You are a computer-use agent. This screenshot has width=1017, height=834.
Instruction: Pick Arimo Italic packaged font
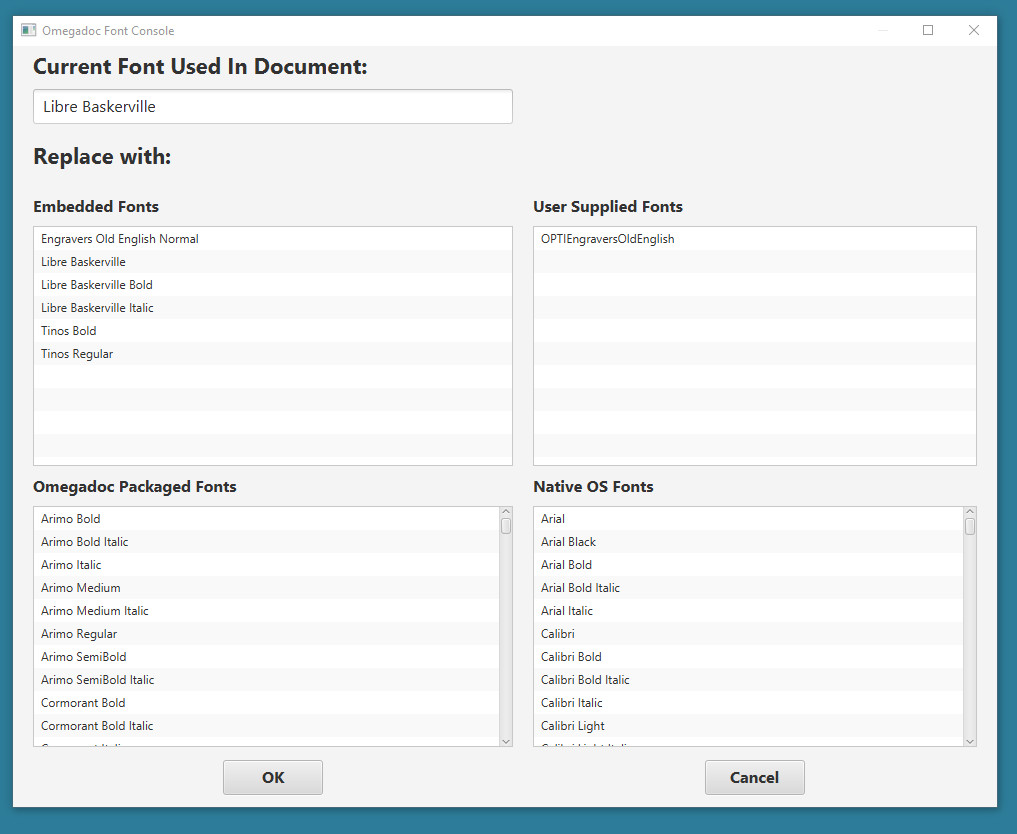click(x=267, y=565)
